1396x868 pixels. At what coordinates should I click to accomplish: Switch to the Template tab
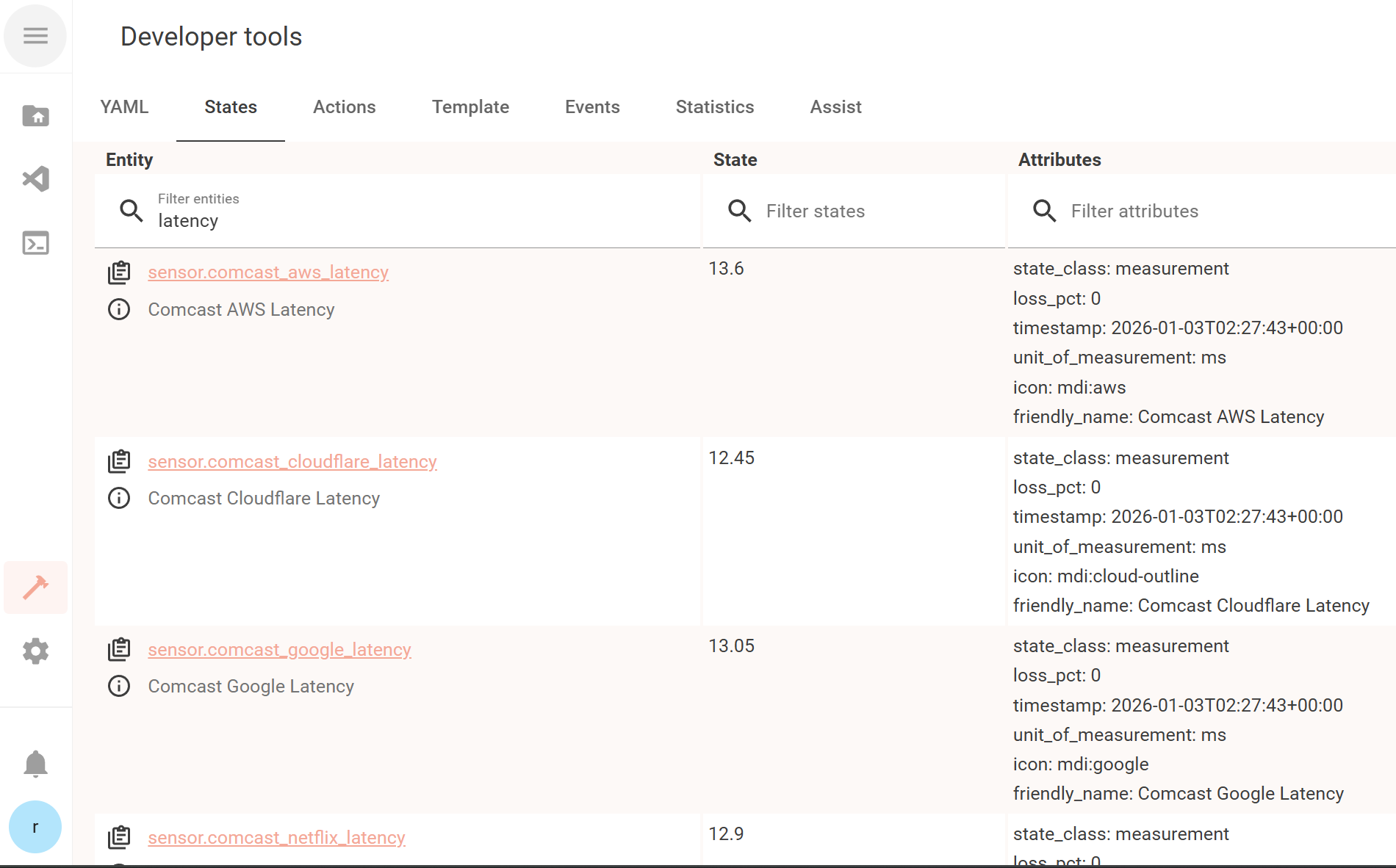tap(470, 107)
